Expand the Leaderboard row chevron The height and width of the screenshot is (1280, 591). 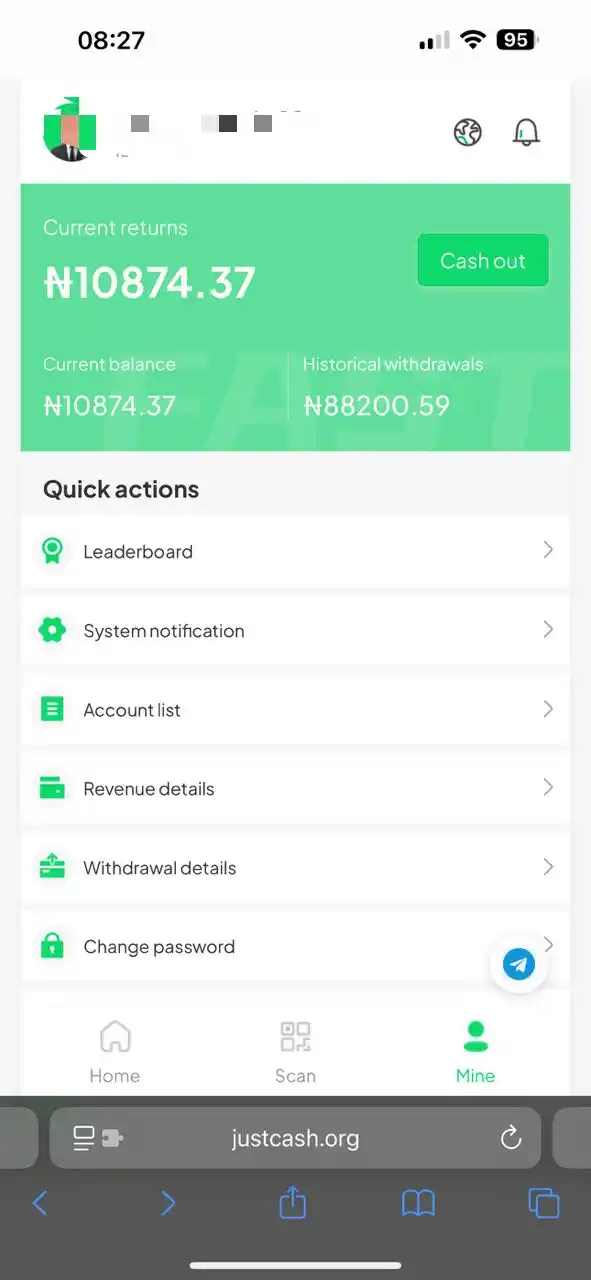coord(547,550)
